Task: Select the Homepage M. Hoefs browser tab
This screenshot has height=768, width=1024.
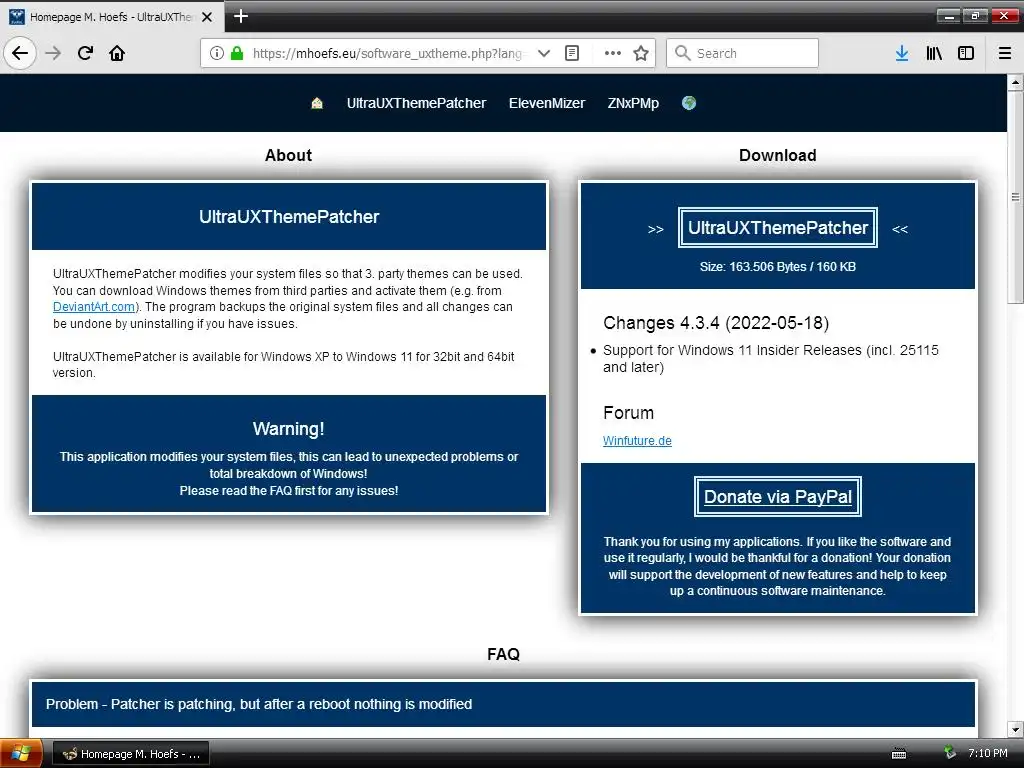Action: click(111, 17)
